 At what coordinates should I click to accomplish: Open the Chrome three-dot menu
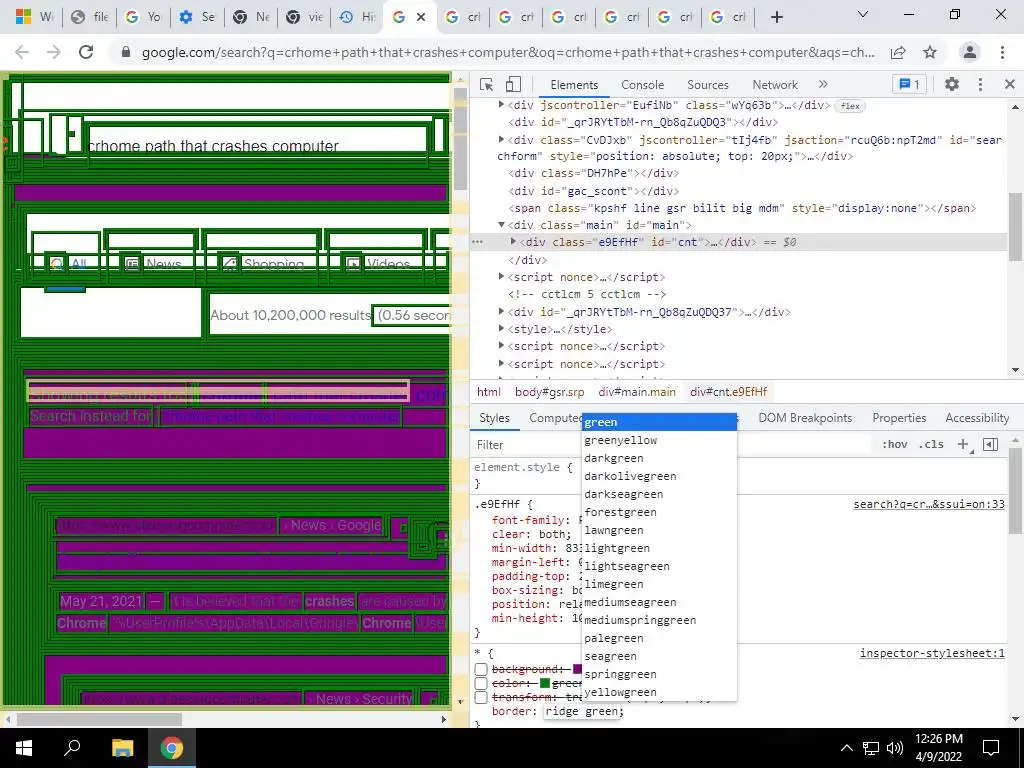(1002, 52)
